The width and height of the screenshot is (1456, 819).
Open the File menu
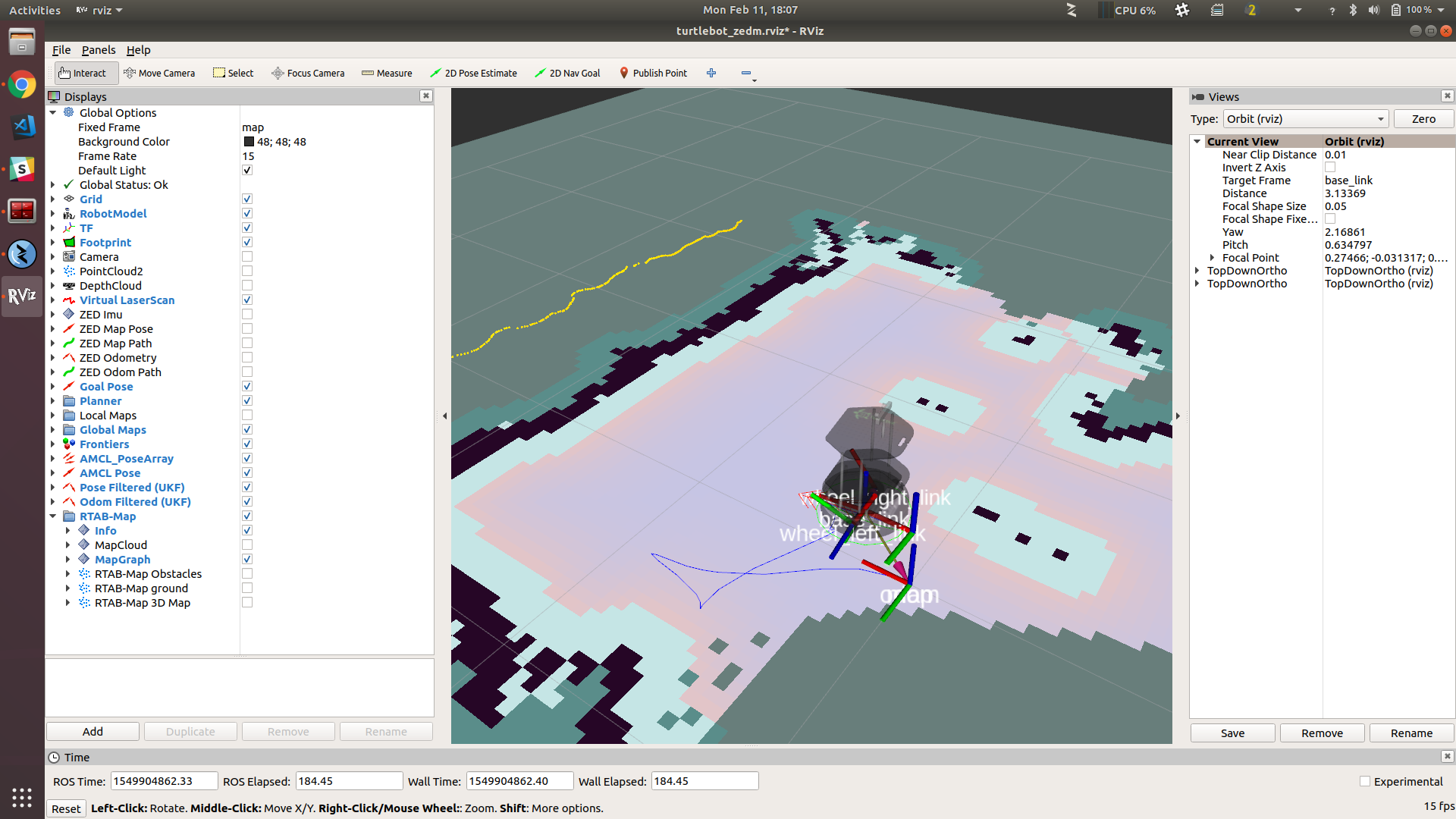click(x=61, y=50)
